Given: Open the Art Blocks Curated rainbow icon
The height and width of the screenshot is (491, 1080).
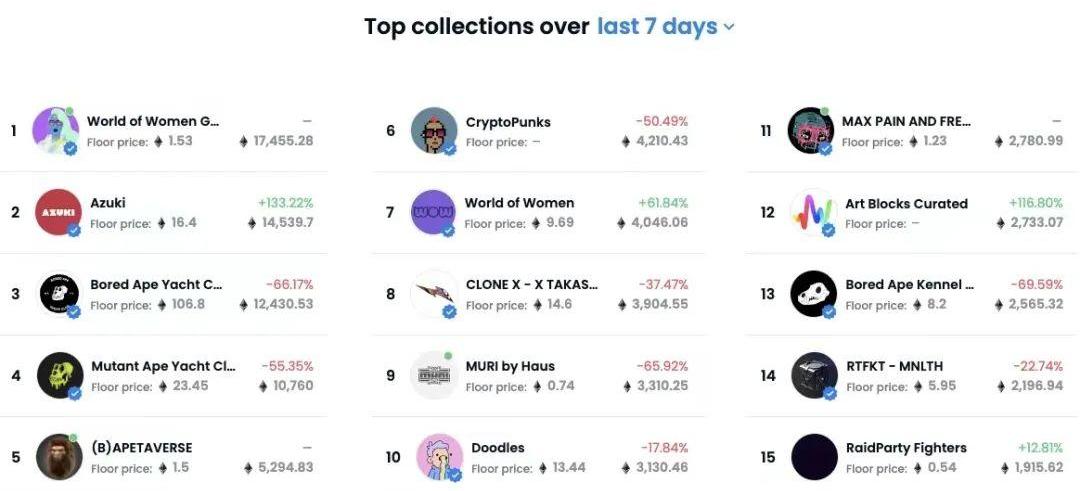Looking at the screenshot, I should point(813,212).
